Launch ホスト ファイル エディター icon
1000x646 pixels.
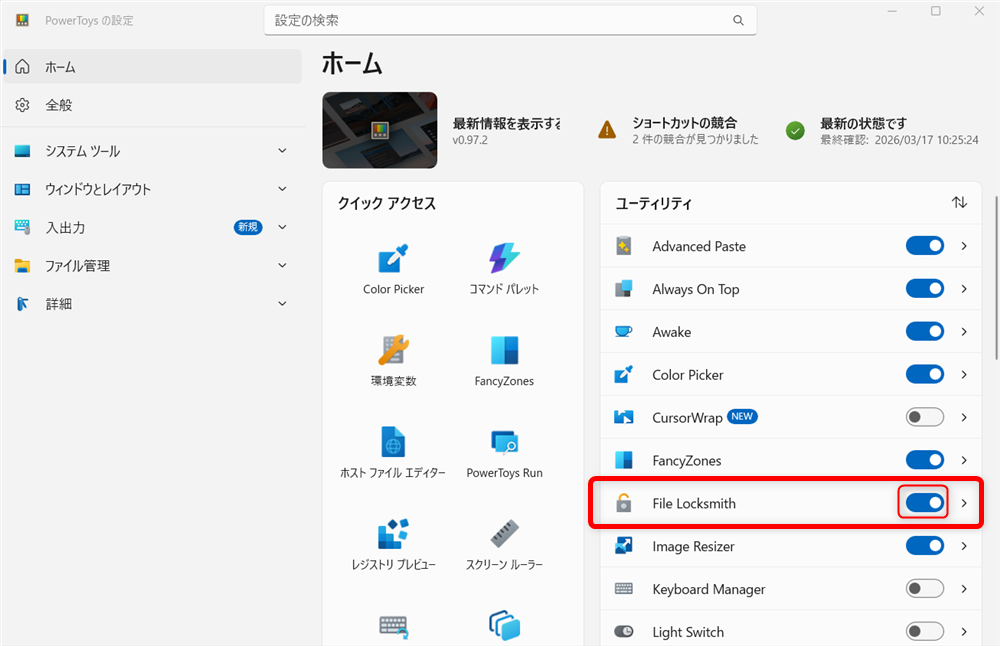pyautogui.click(x=393, y=443)
